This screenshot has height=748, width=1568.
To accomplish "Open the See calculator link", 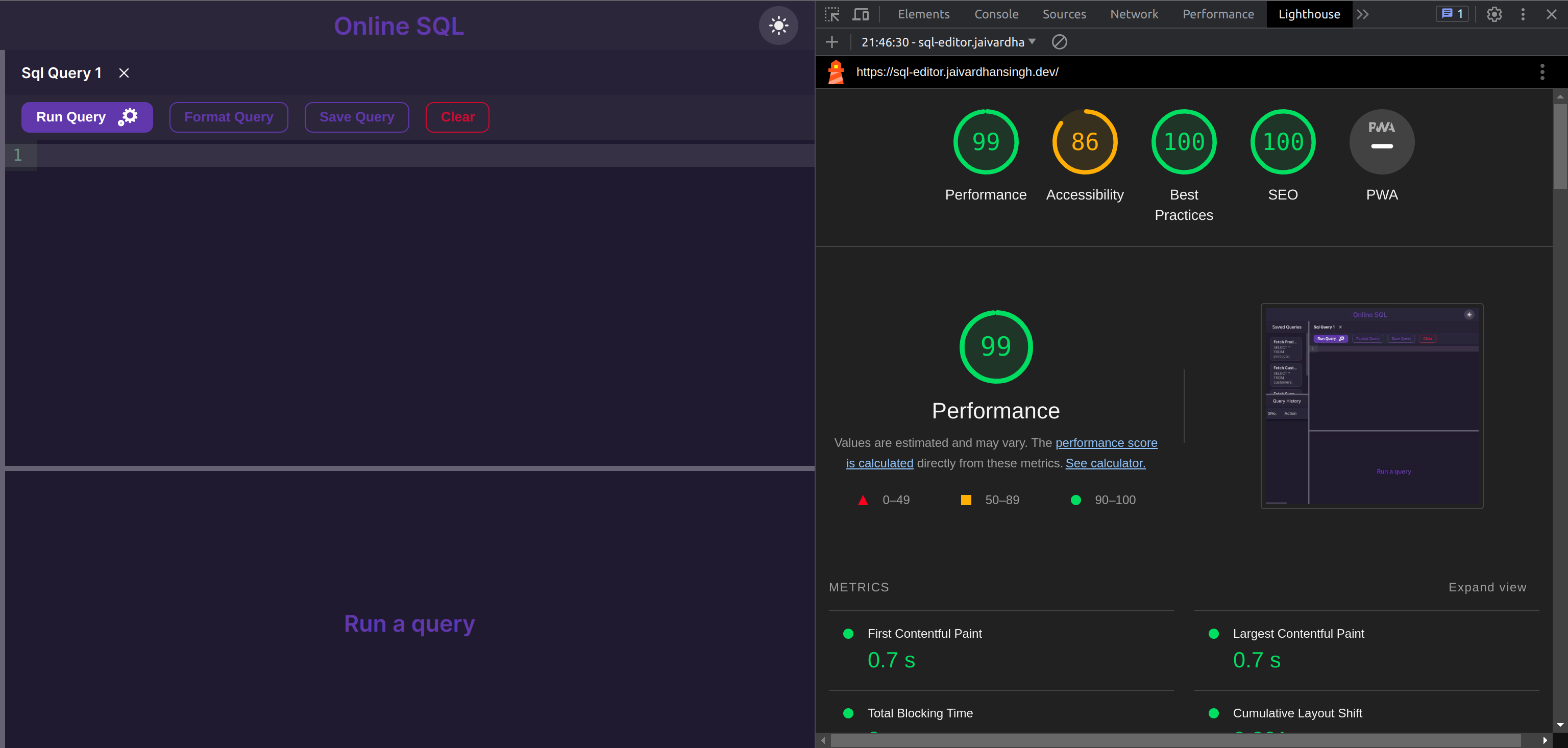I will [x=1106, y=463].
